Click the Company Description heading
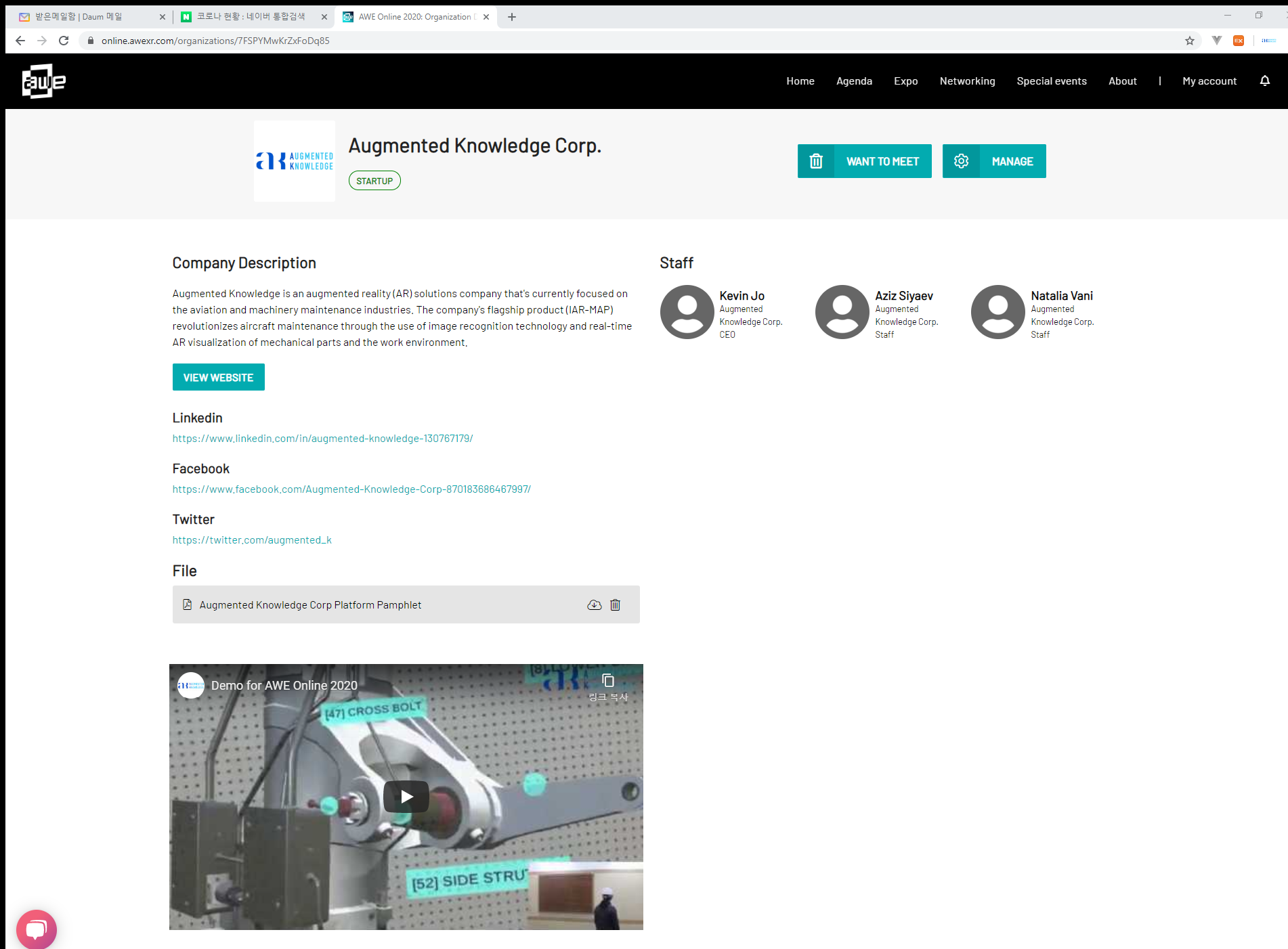1288x949 pixels. click(244, 263)
